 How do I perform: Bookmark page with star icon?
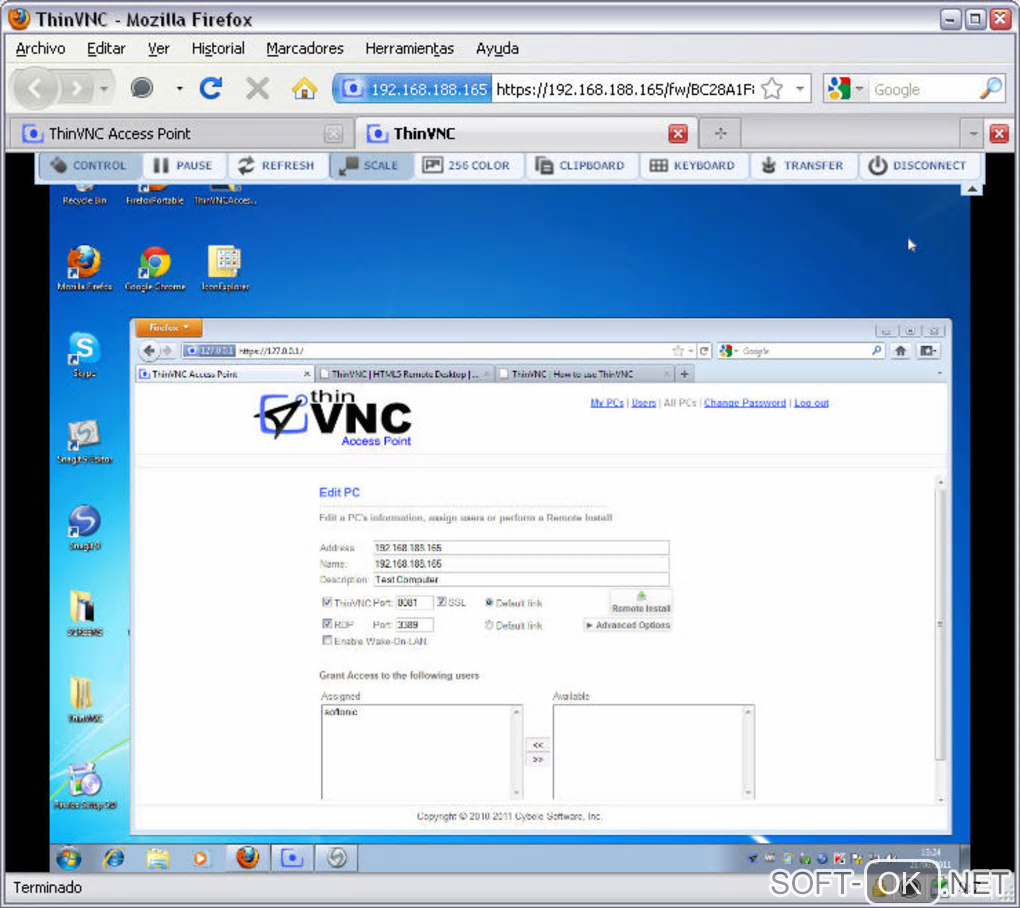[772, 88]
